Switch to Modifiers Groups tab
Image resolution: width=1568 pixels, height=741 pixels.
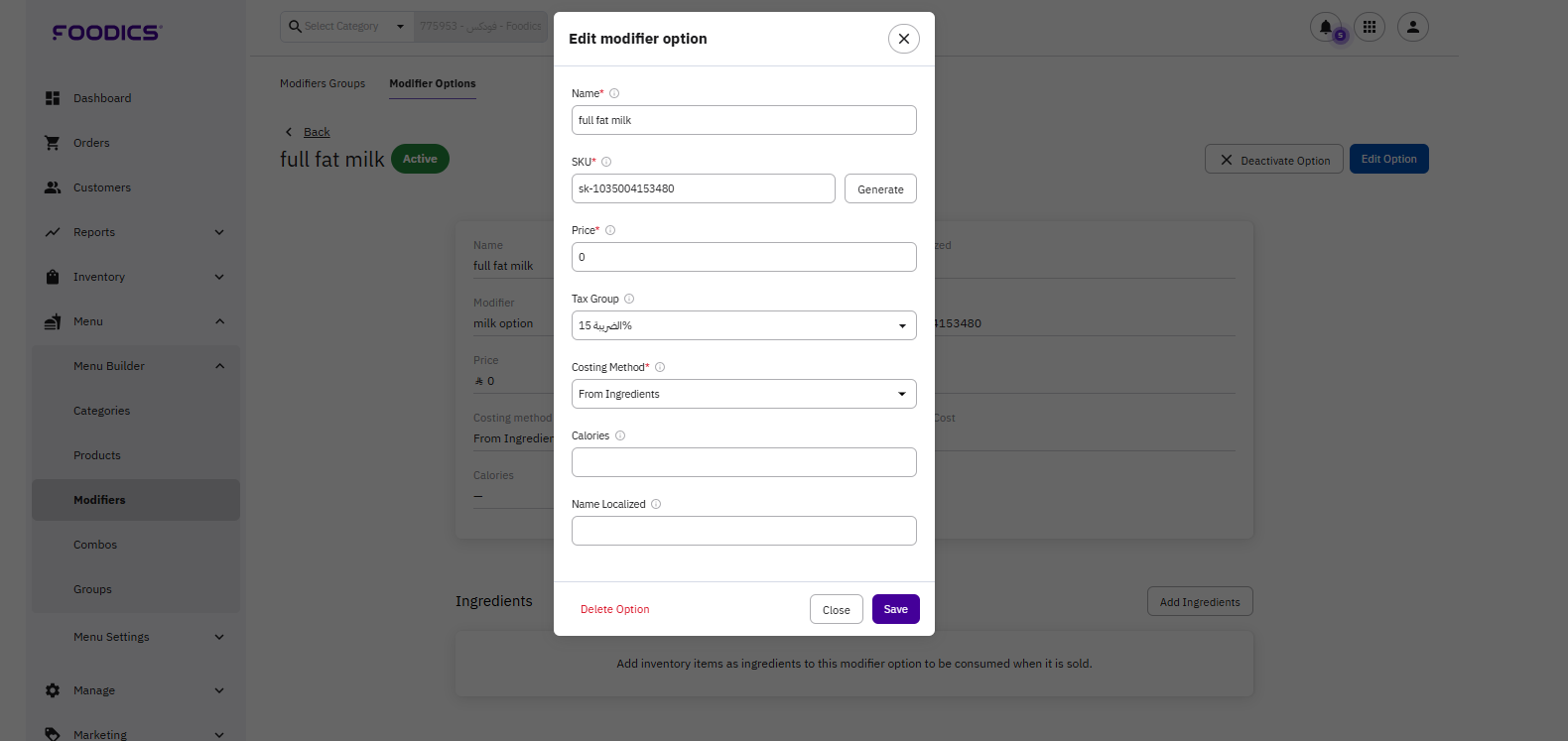(323, 83)
